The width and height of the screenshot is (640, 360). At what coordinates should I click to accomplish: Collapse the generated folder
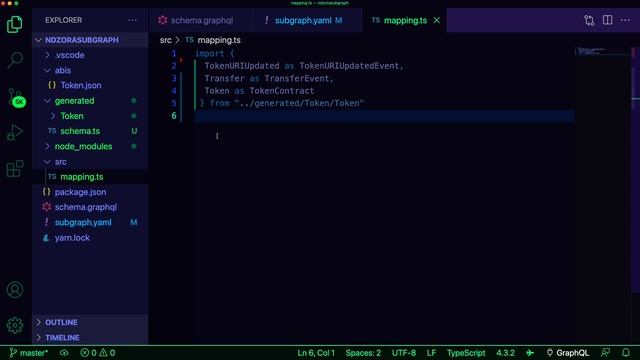(x=90, y=101)
